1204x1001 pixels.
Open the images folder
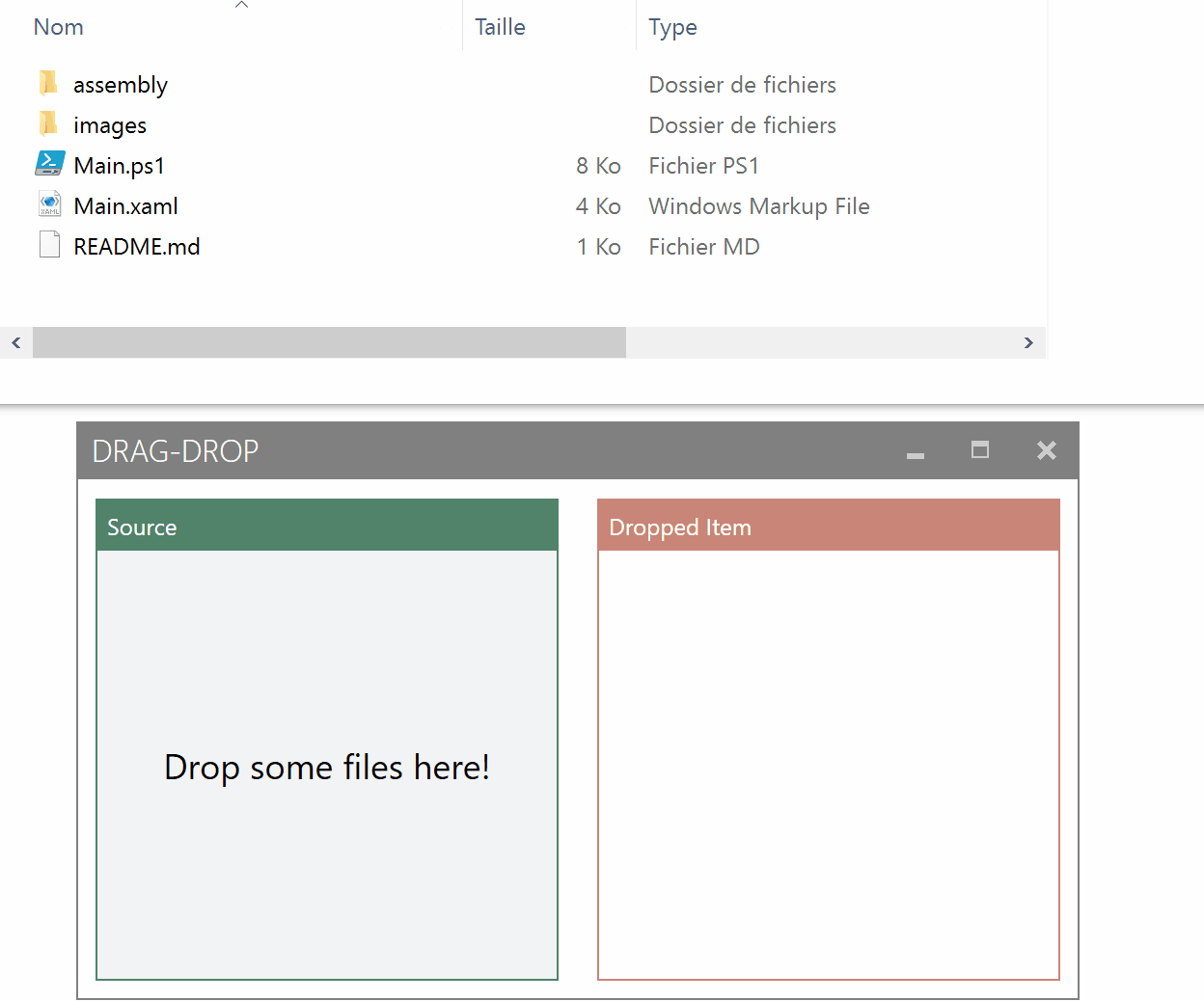coord(109,125)
